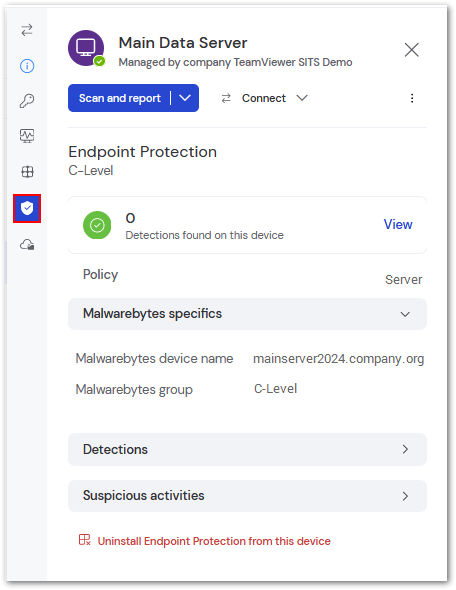The height and width of the screenshot is (590, 456).
Task: Expand the Suspicious activities section
Action: (247, 496)
